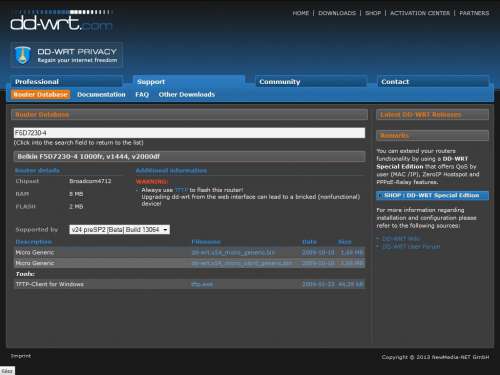The width and height of the screenshot is (500, 375).
Task: Click the dd-wrt.com logo
Action: pyautogui.click(x=61, y=21)
